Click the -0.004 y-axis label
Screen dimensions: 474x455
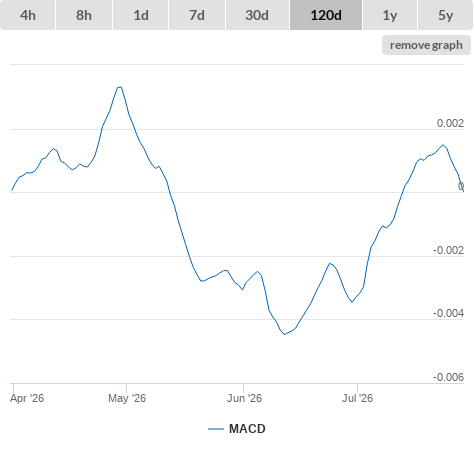[448, 313]
